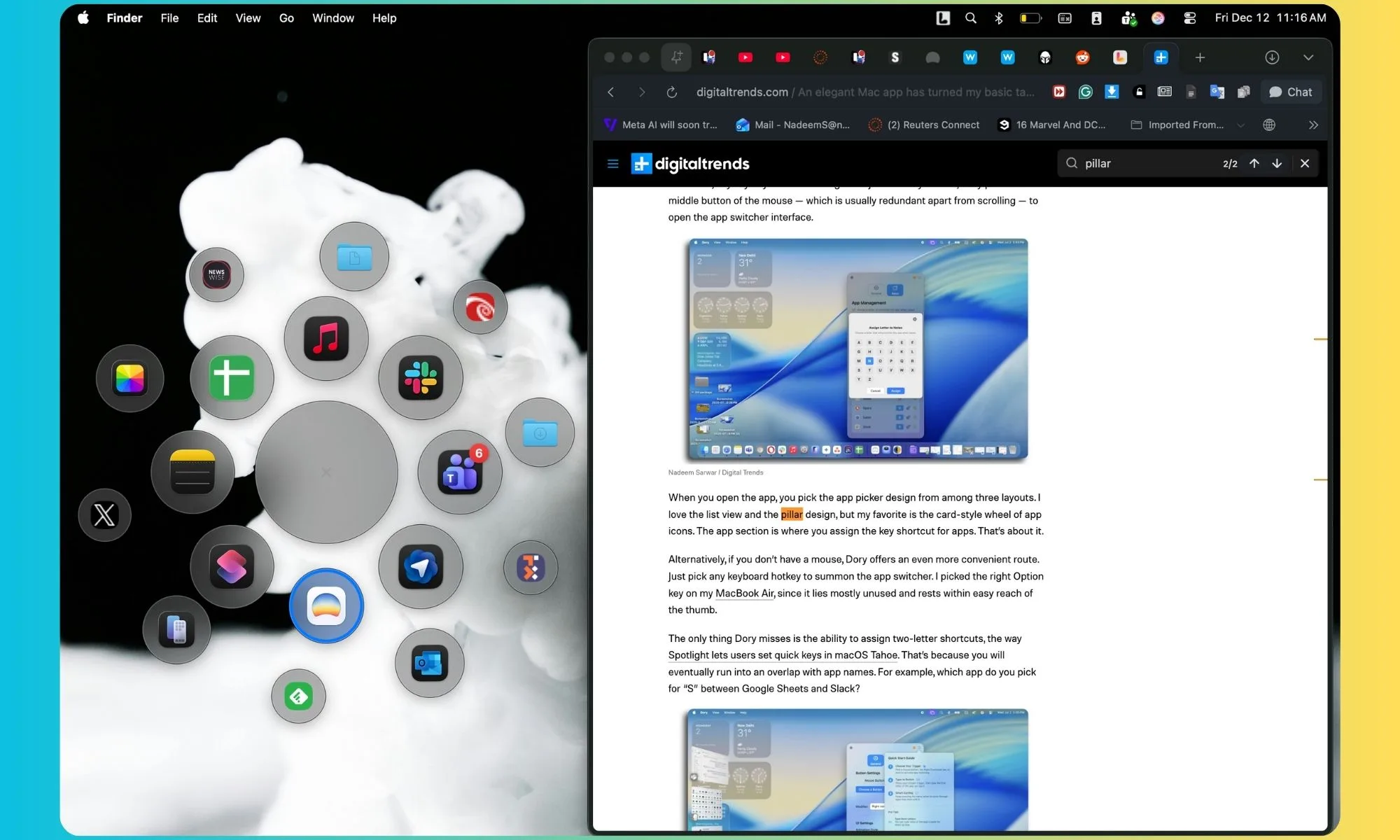Follow the MacBook Air article link
This screenshot has width=1400, height=840.
click(x=744, y=593)
